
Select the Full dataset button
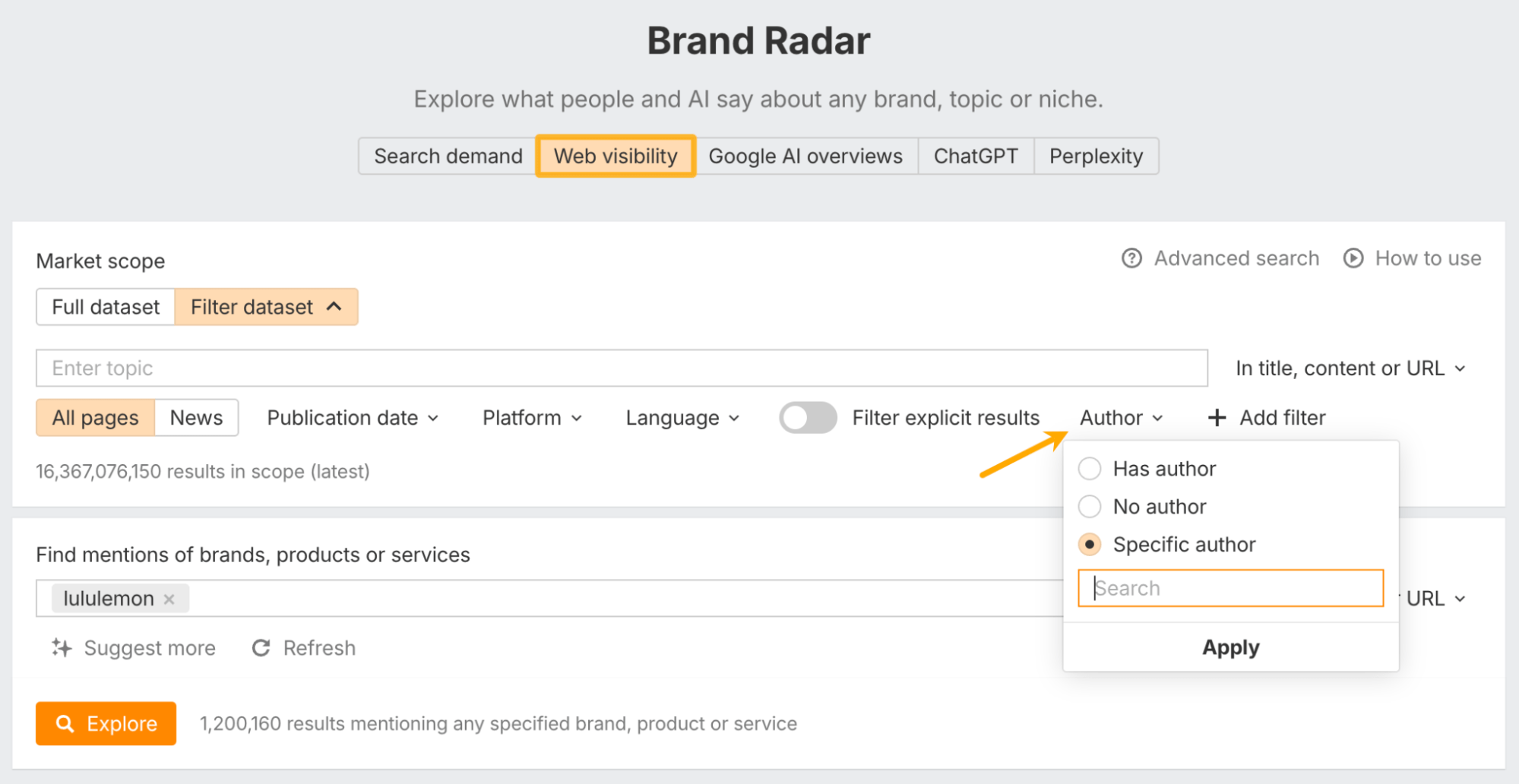(x=106, y=307)
